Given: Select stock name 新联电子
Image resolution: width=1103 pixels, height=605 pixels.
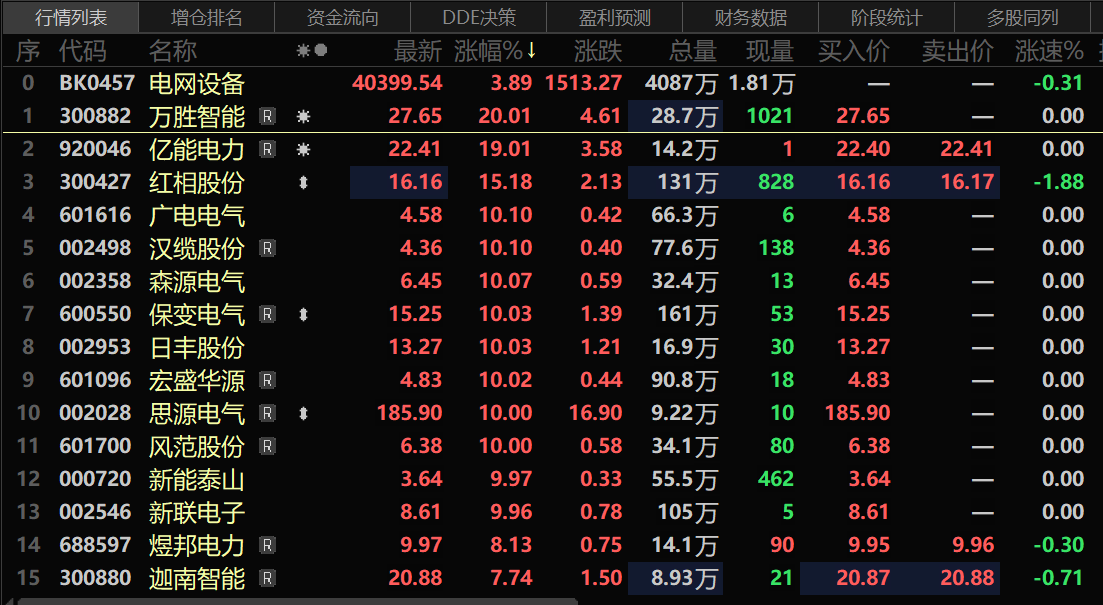Looking at the screenshot, I should pyautogui.click(x=197, y=512).
